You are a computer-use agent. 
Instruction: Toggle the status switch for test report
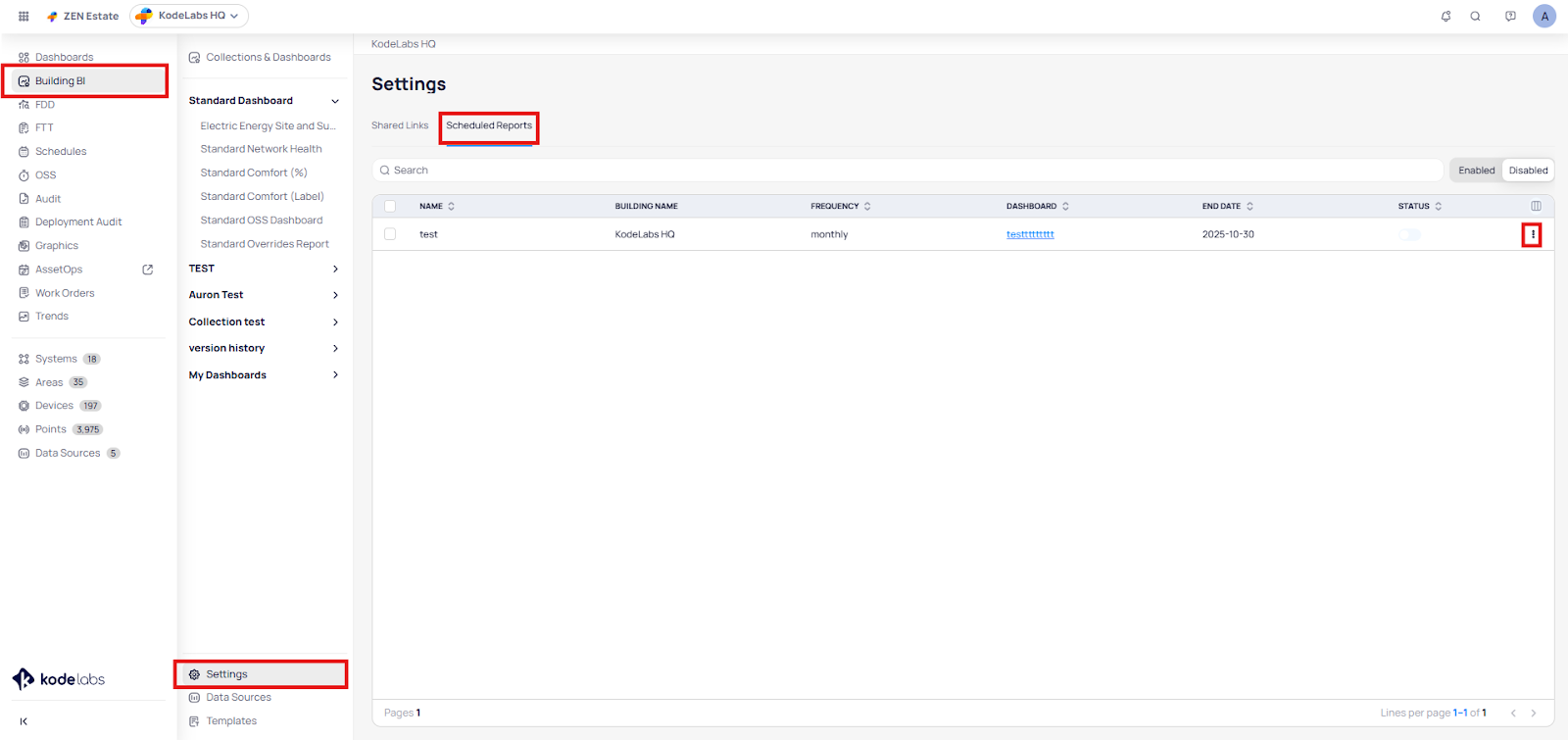click(x=1409, y=234)
